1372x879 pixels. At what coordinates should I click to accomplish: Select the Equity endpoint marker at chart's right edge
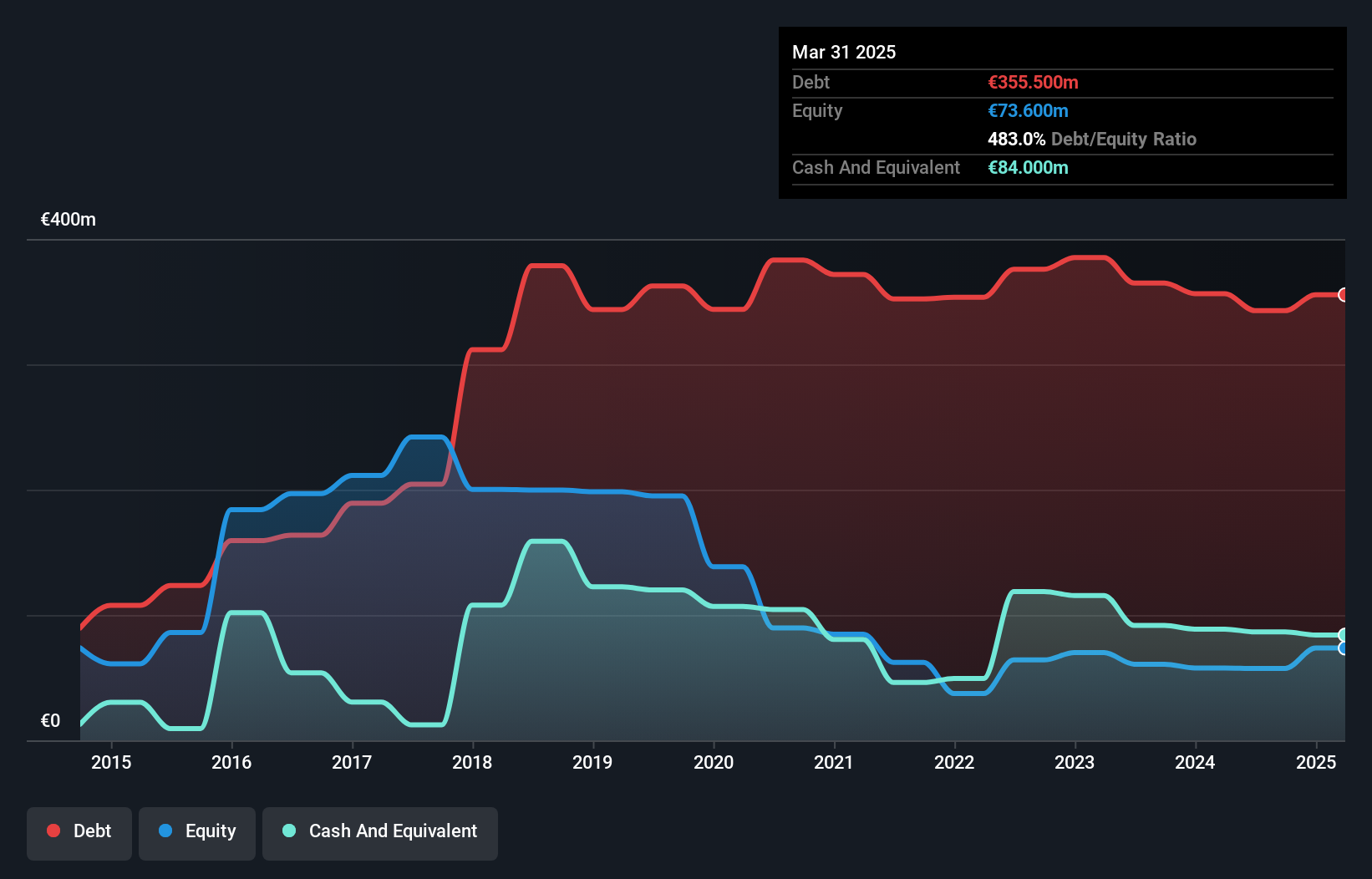(x=1343, y=648)
